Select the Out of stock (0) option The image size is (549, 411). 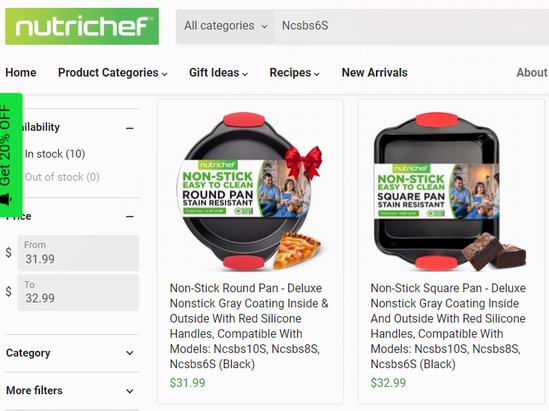pos(62,177)
